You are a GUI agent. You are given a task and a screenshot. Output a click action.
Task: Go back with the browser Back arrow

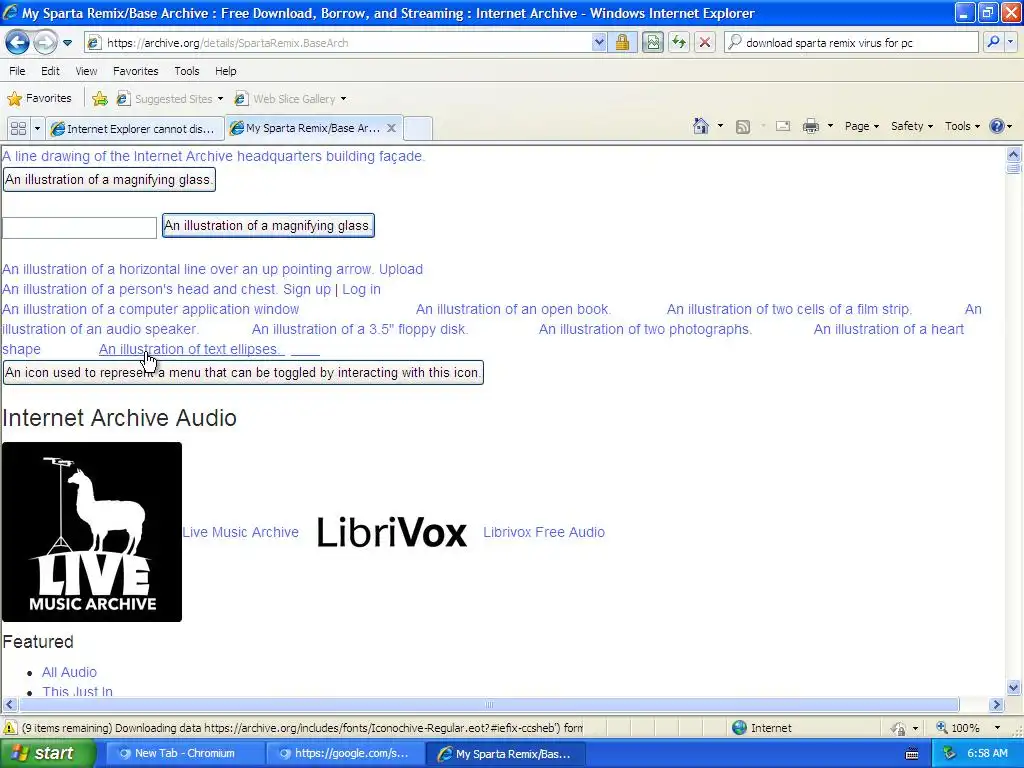17,43
